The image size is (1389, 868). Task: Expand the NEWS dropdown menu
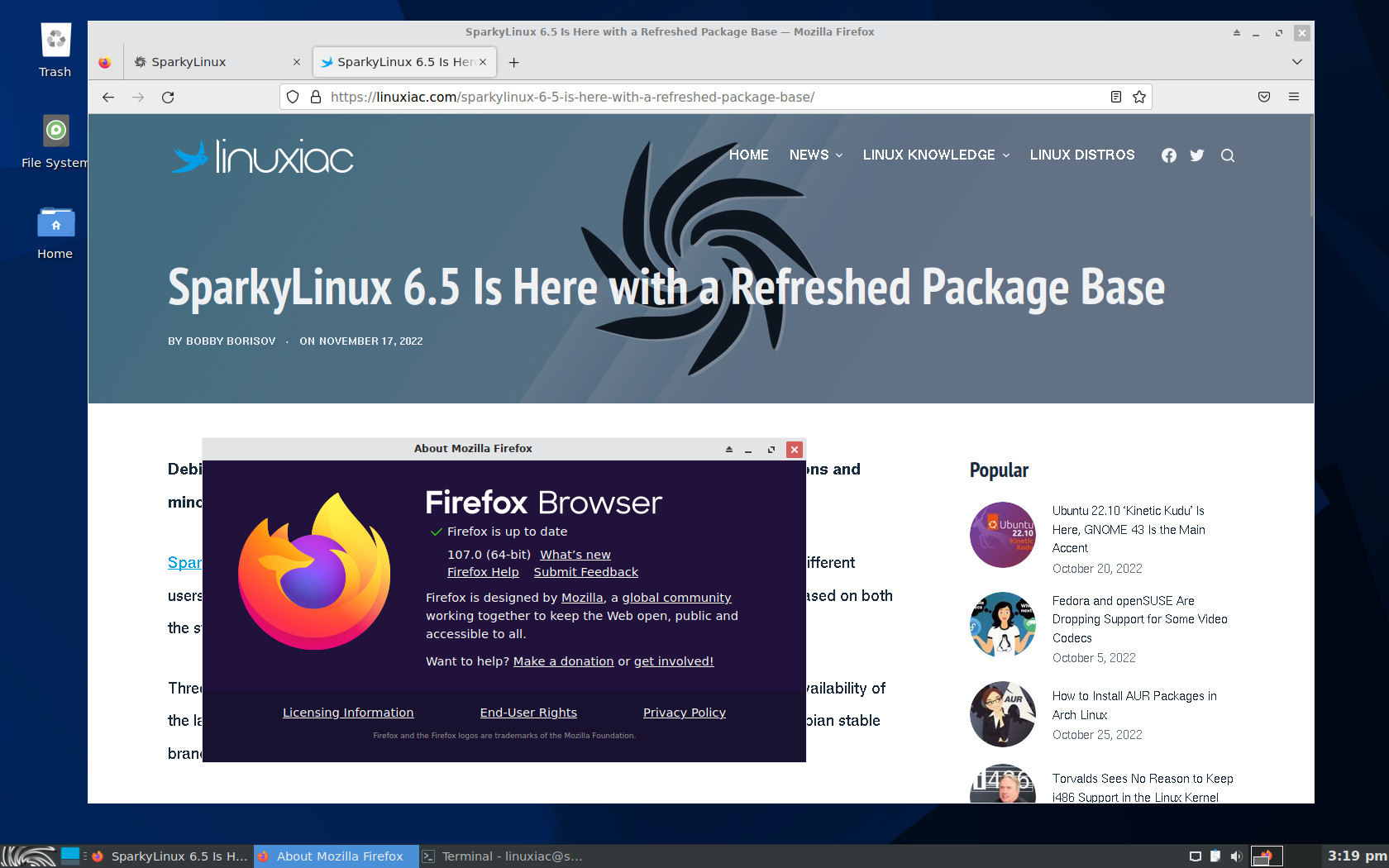[816, 155]
